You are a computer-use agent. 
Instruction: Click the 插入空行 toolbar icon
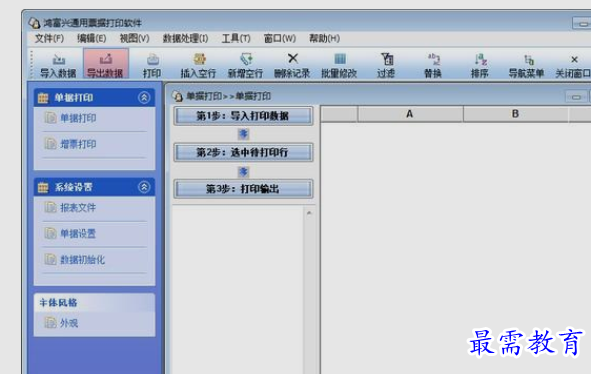tap(199, 59)
